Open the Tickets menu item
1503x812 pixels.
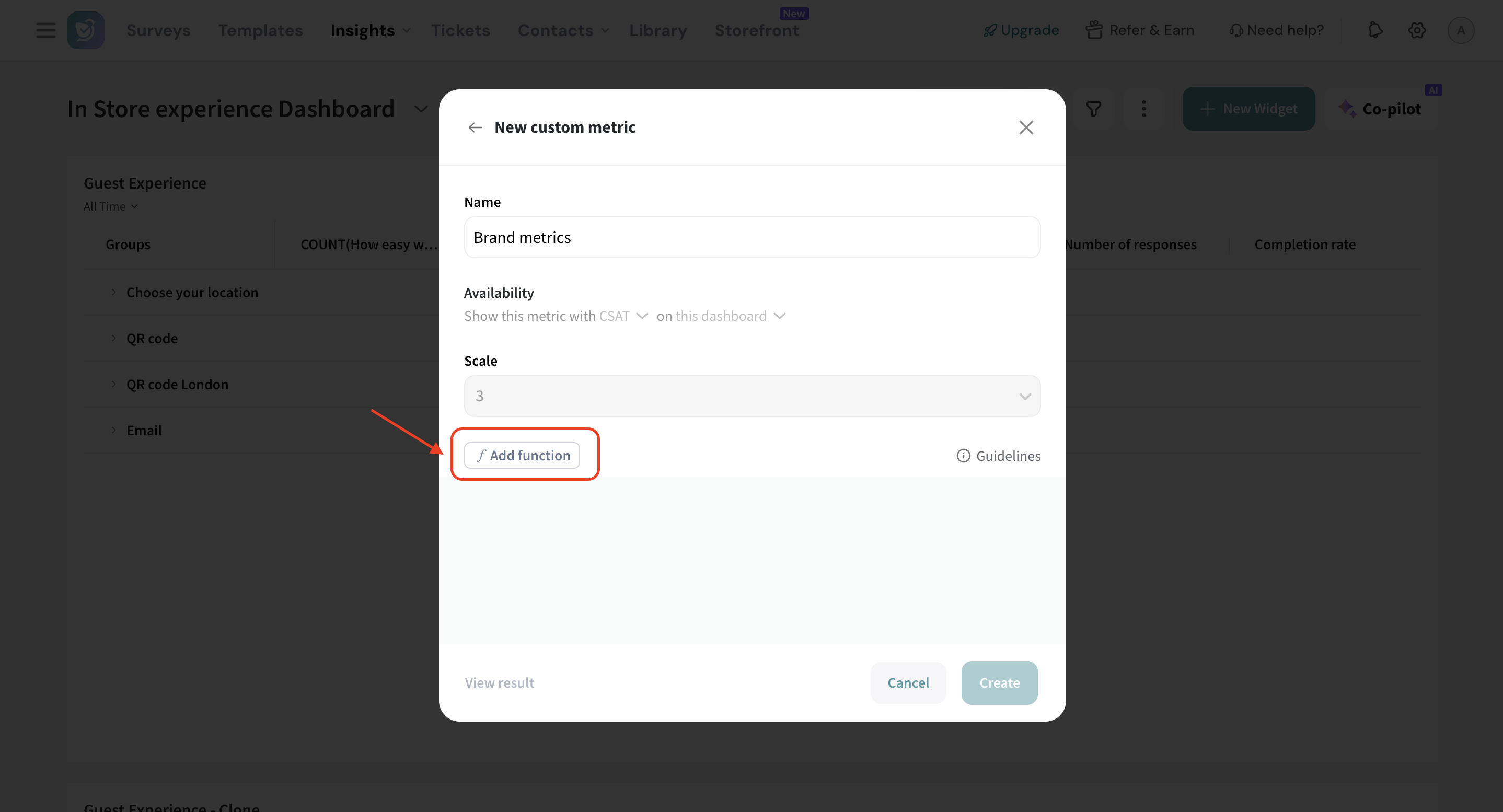460,30
